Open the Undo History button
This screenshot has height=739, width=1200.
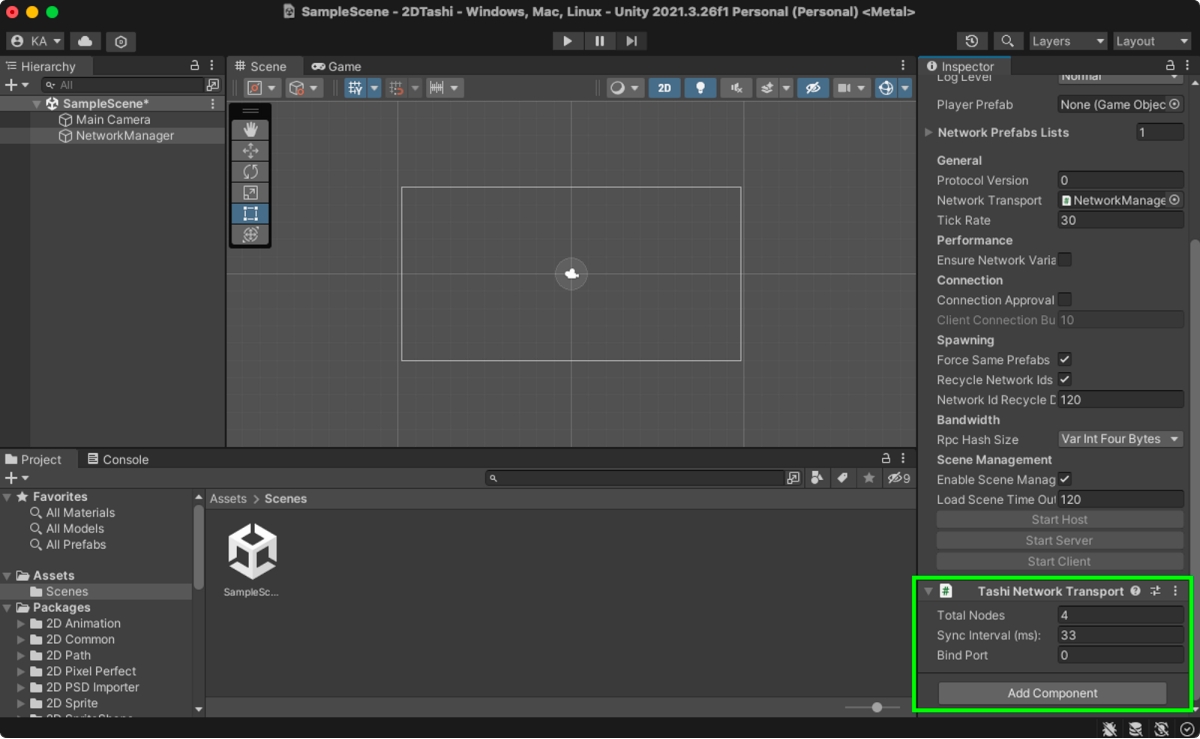point(971,41)
